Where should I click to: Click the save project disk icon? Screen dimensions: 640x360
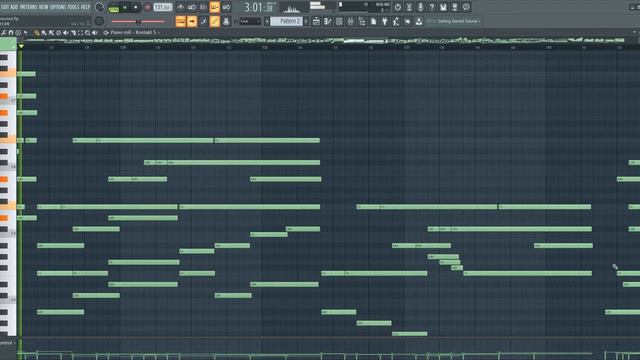click(442, 7)
